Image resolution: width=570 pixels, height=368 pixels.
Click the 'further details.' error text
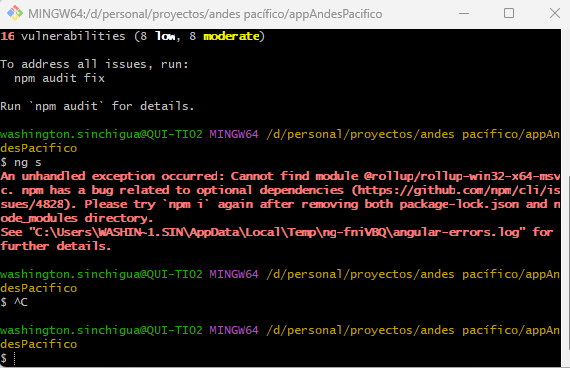(x=56, y=246)
